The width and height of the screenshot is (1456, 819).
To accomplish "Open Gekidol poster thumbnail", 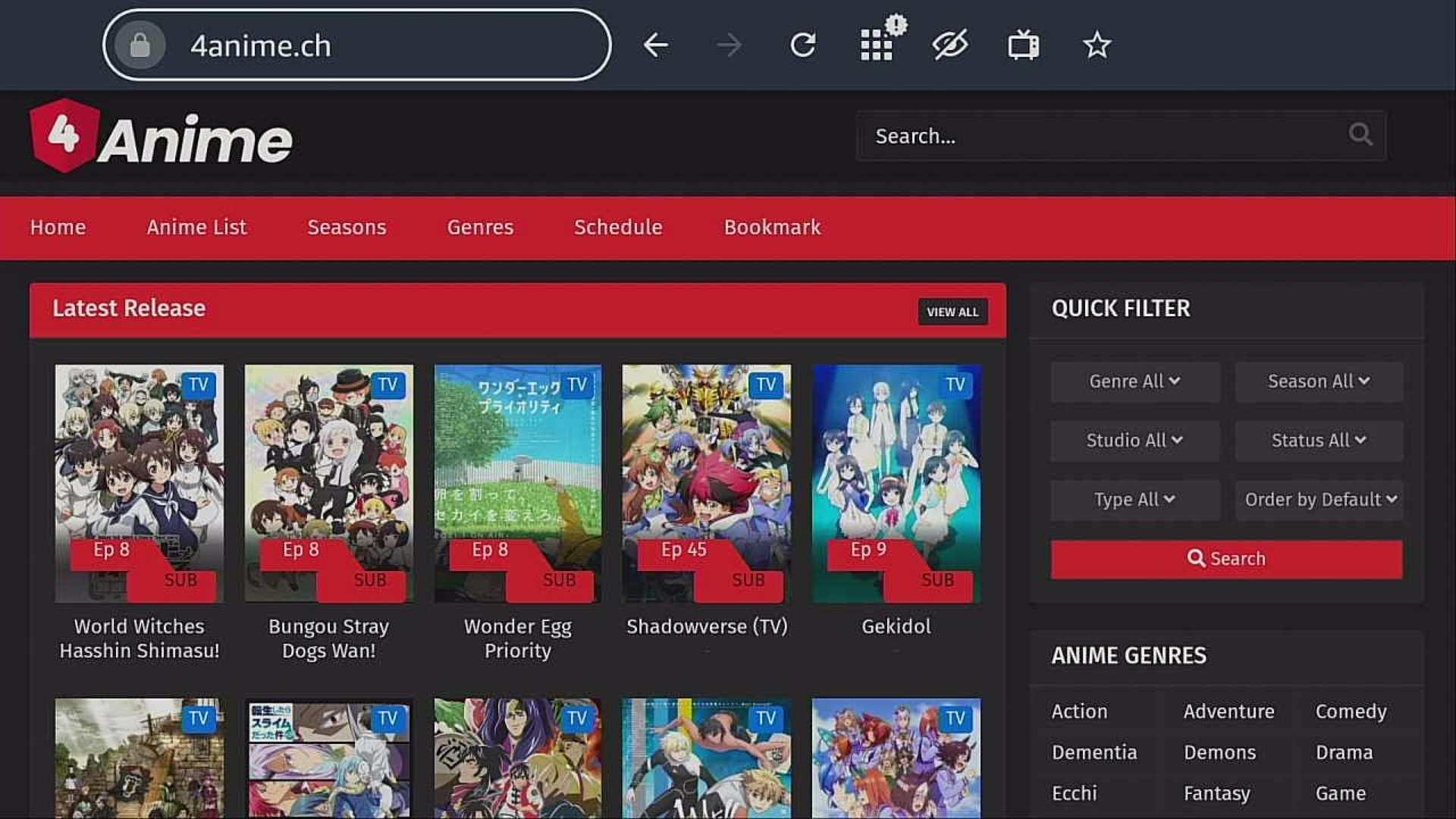I will coord(896,484).
